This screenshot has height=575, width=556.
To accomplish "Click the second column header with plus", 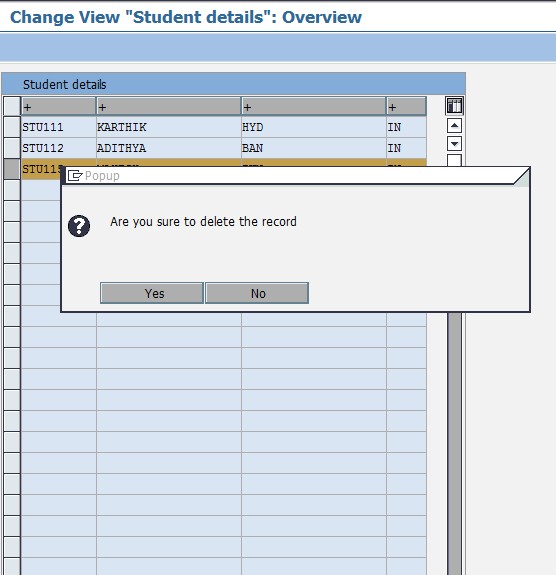I will pos(169,106).
